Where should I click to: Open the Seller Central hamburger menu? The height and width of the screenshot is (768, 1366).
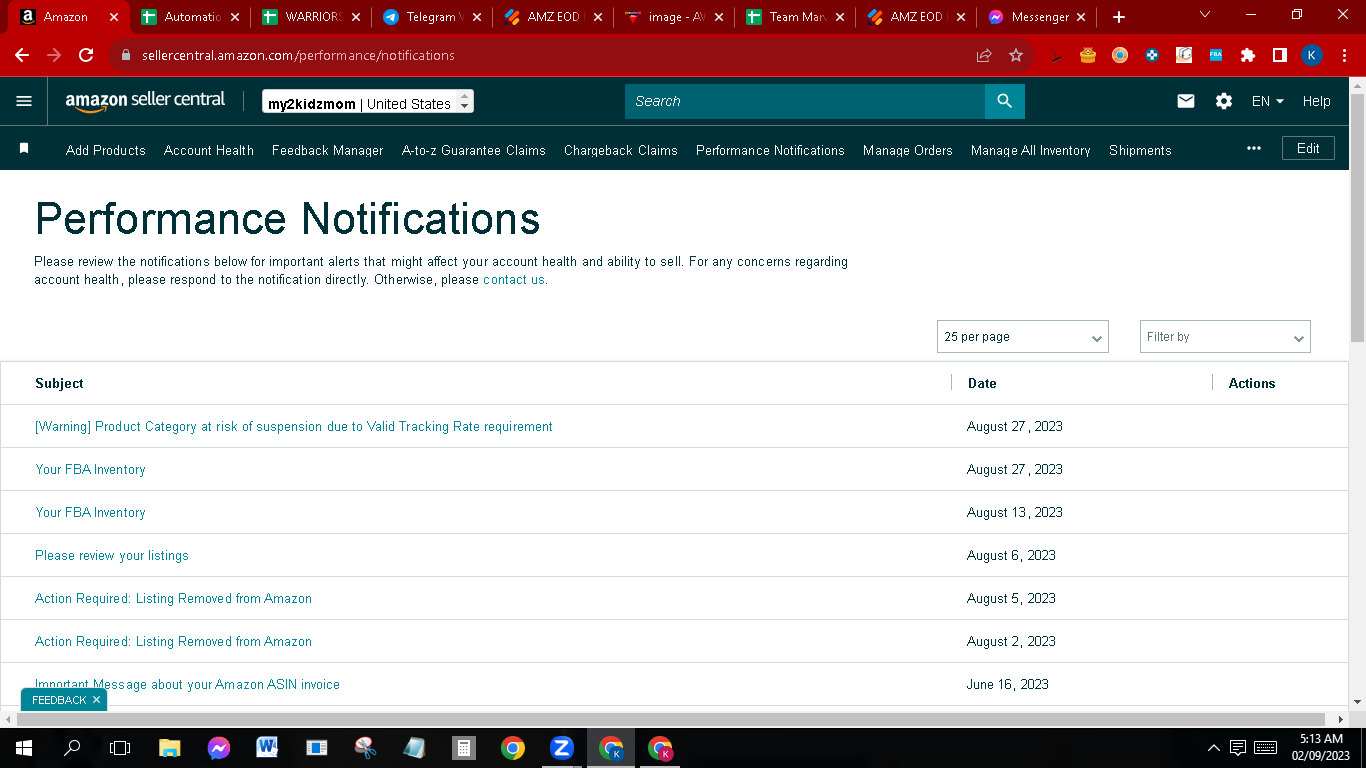[x=24, y=101]
